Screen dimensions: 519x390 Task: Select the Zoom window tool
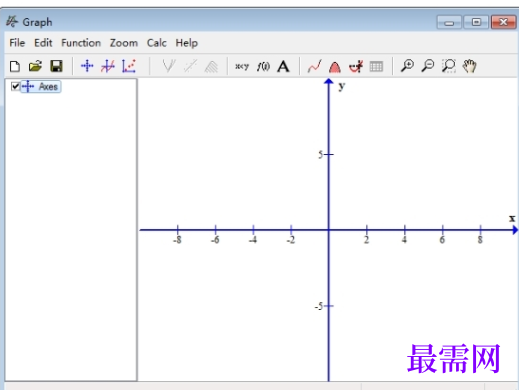tap(449, 66)
